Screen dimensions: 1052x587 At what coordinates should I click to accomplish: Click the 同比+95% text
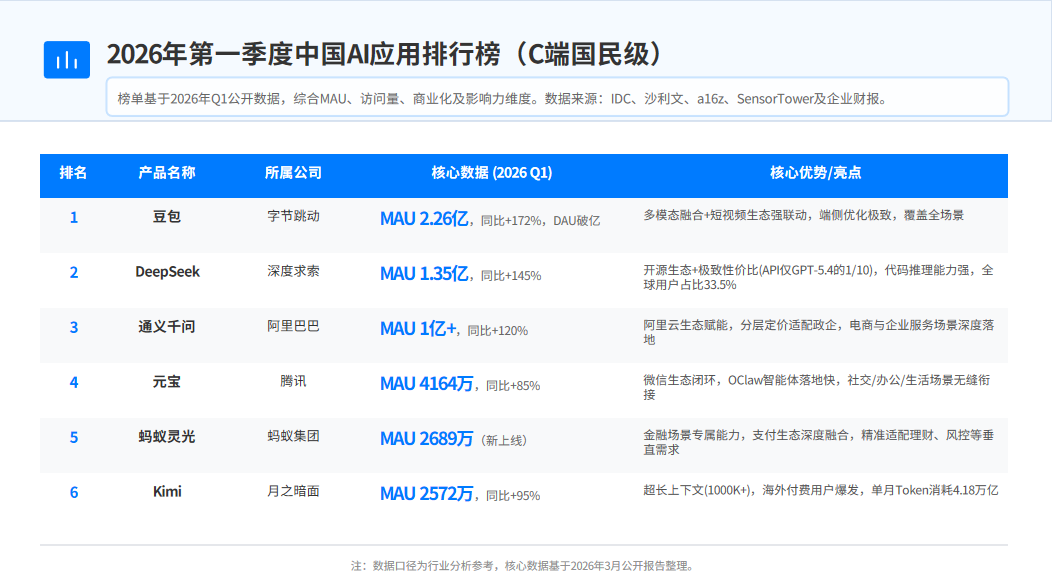click(513, 496)
